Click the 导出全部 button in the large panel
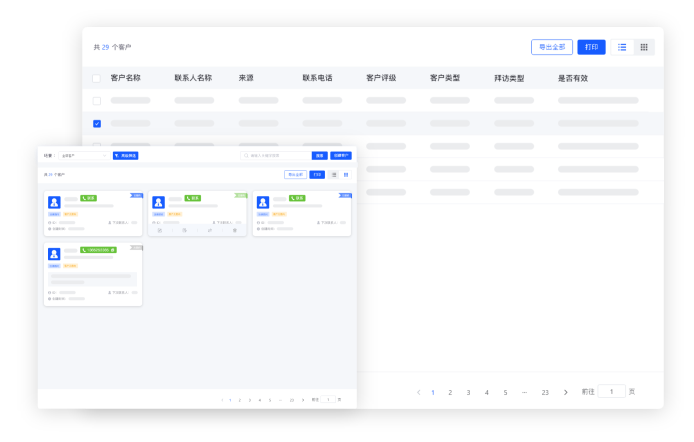This screenshot has height=442, width=694. [552, 47]
